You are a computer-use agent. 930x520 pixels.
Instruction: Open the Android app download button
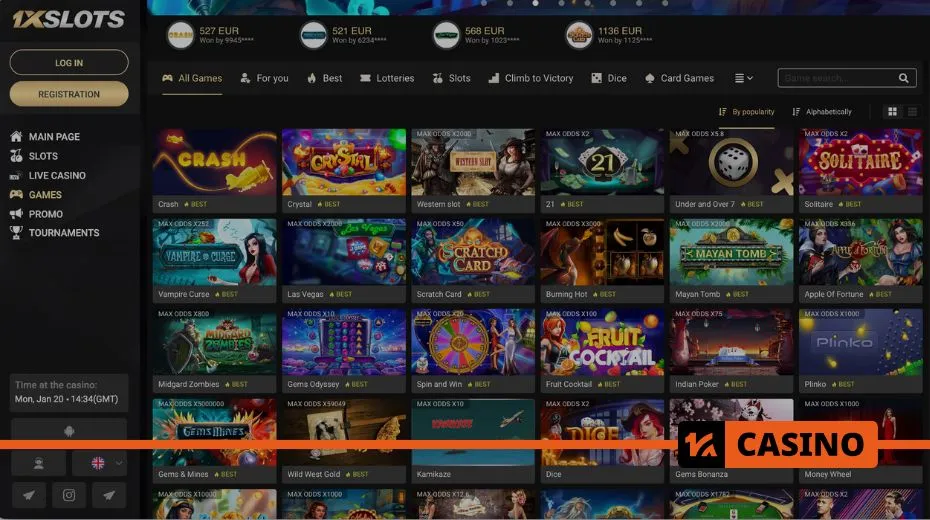point(69,431)
